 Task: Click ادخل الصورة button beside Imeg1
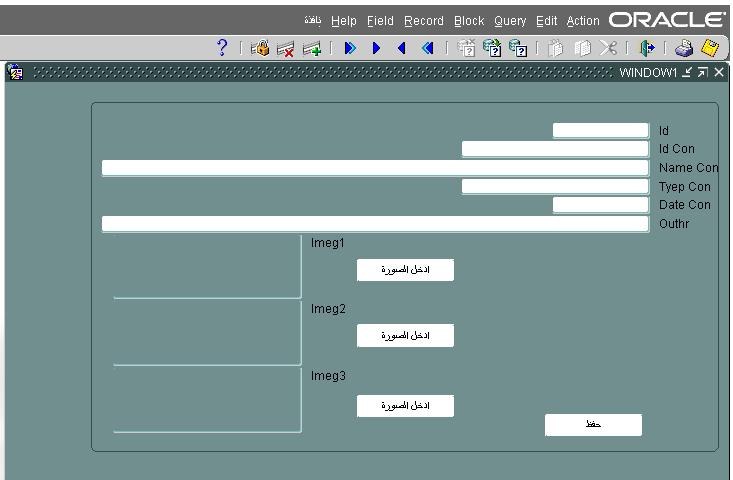(405, 270)
